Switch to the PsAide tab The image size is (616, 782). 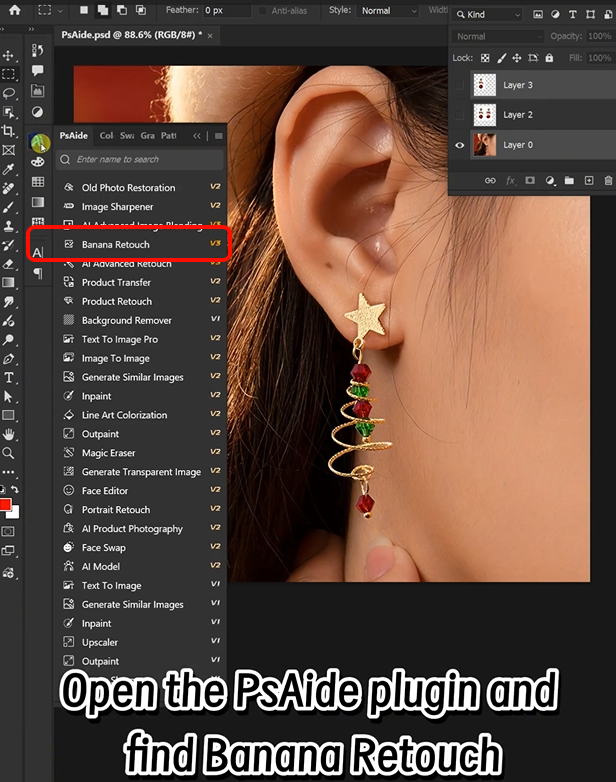pyautogui.click(x=73, y=136)
